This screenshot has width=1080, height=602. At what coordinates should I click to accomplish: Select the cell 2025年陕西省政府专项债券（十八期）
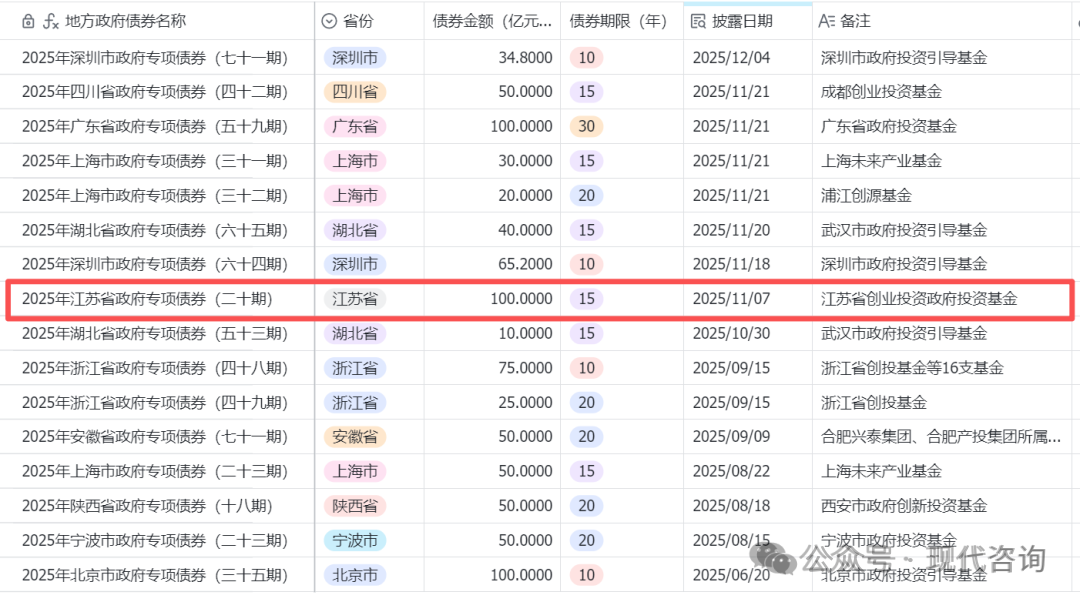157,506
